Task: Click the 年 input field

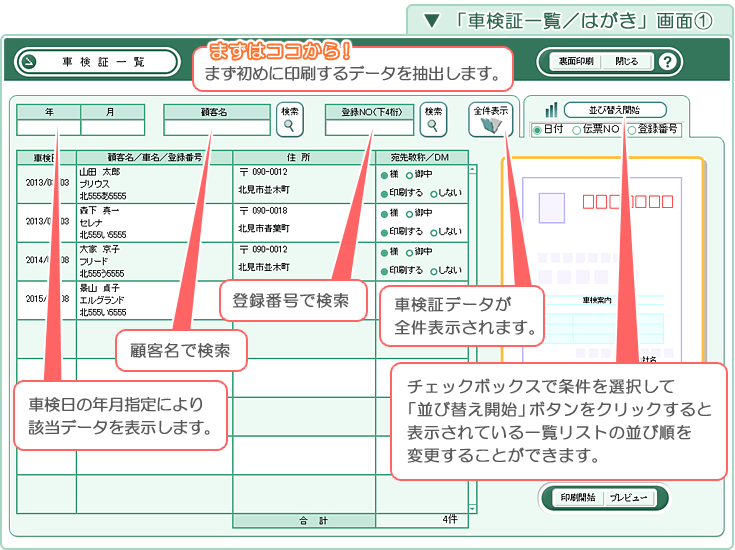Action: pyautogui.click(x=49, y=128)
